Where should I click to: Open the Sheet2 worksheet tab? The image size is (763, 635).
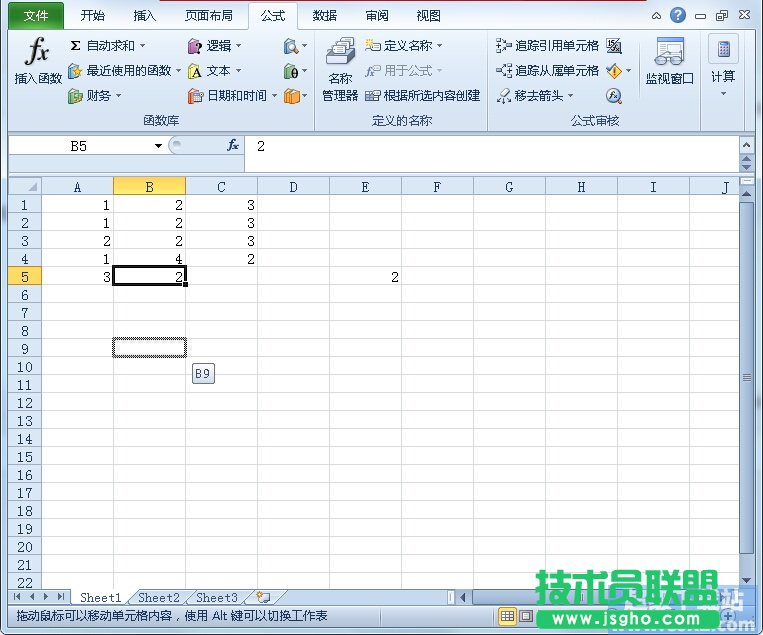(x=159, y=598)
